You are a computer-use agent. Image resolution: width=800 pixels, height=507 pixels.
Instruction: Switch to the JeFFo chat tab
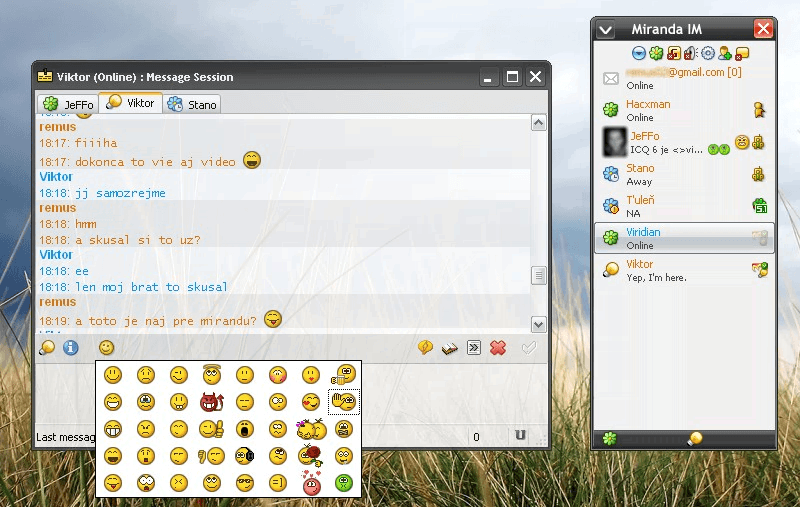[68, 104]
